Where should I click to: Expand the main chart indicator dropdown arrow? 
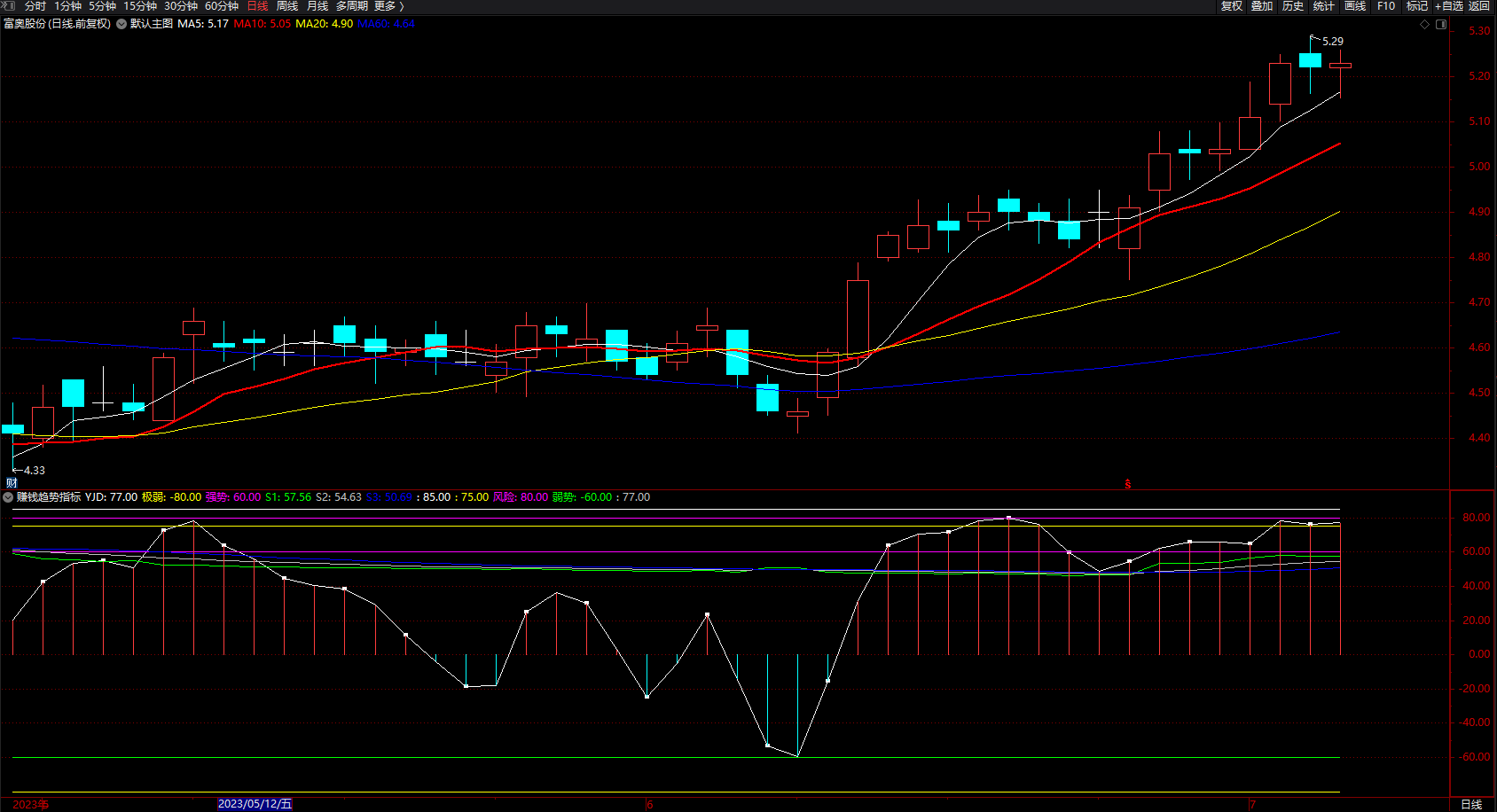pyautogui.click(x=121, y=24)
